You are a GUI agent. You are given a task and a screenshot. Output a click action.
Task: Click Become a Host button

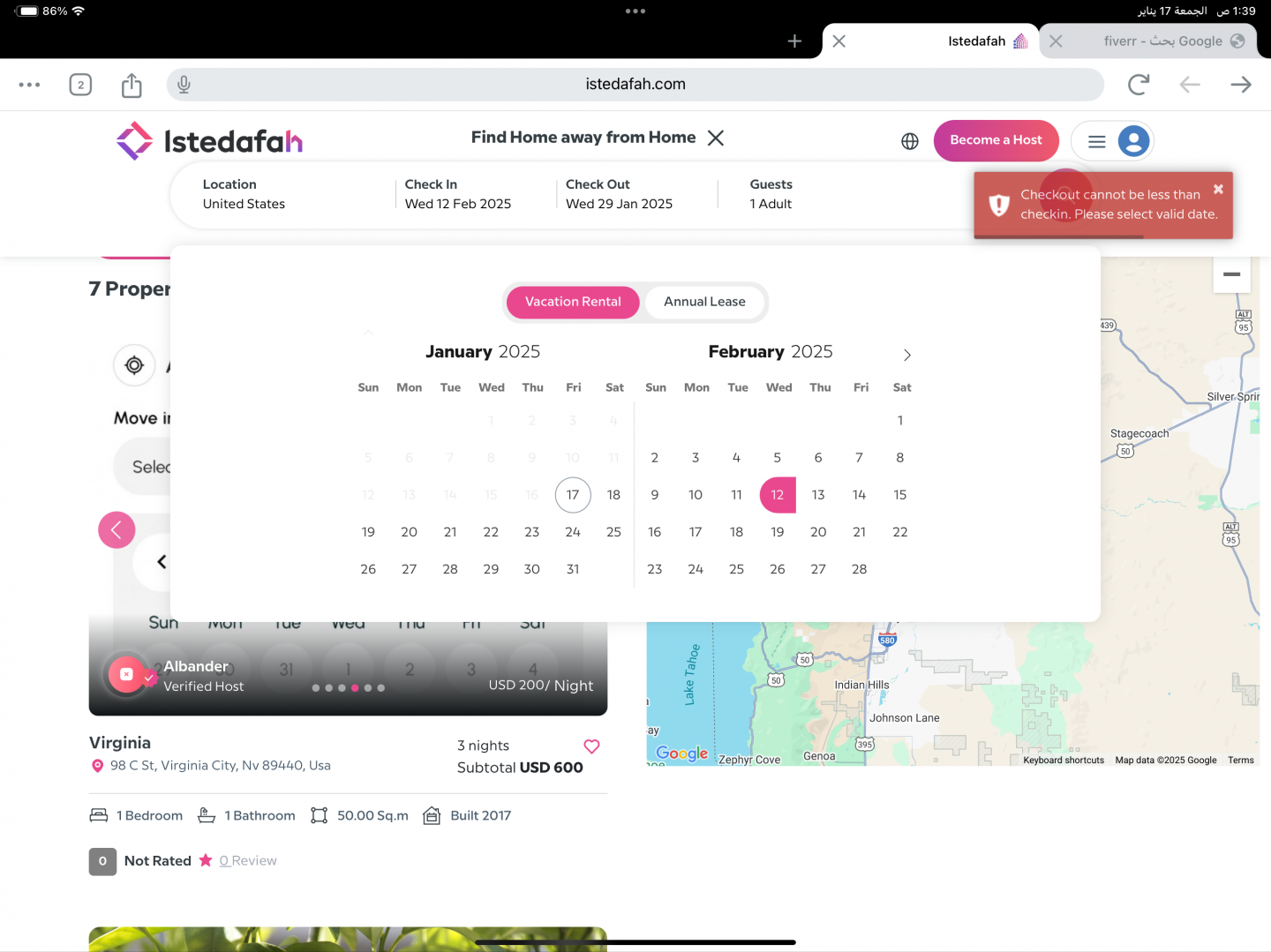(x=996, y=140)
